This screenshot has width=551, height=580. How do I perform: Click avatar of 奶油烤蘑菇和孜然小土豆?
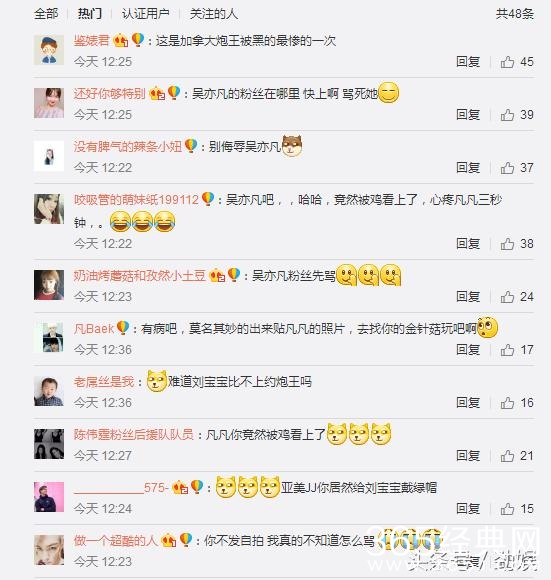coord(49,285)
